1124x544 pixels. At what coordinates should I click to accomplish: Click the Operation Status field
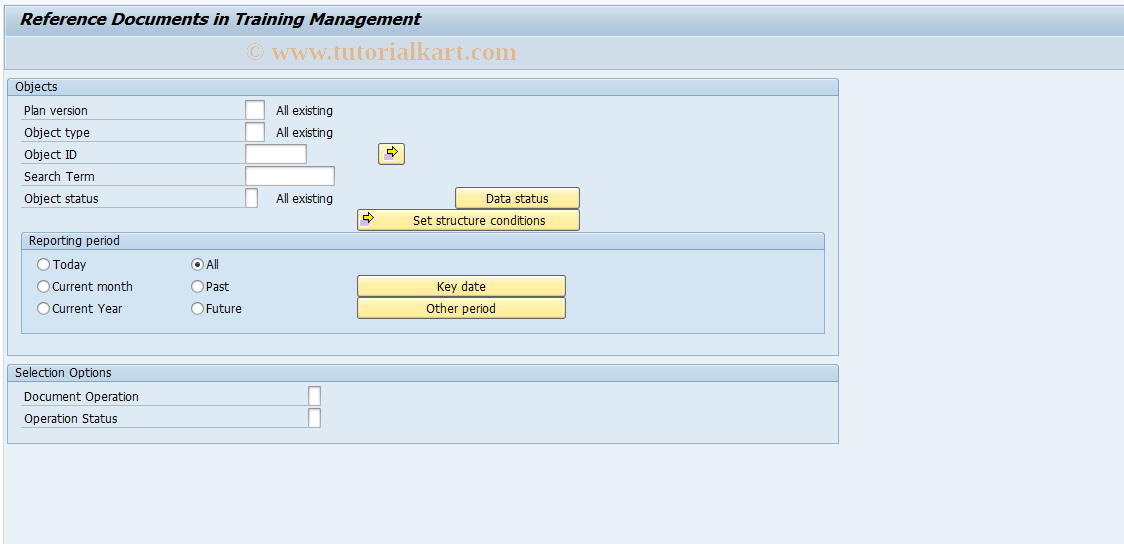pos(314,419)
